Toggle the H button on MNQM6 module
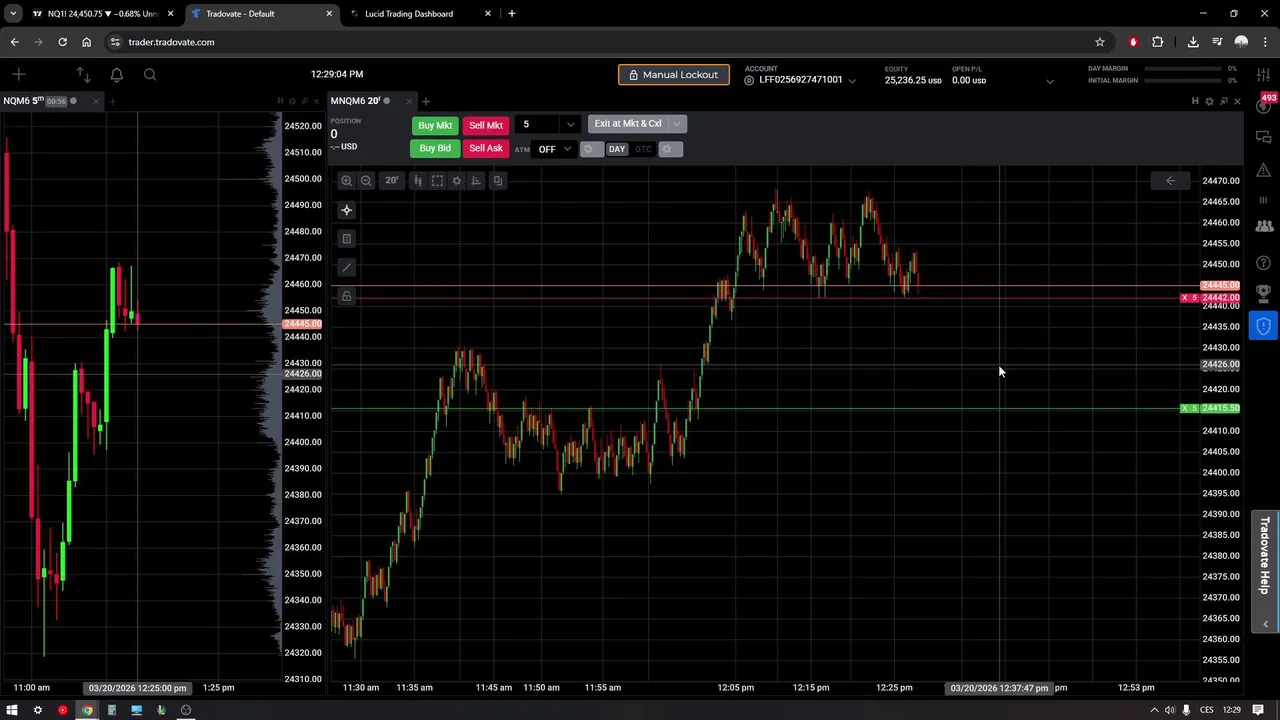 pyautogui.click(x=1195, y=101)
